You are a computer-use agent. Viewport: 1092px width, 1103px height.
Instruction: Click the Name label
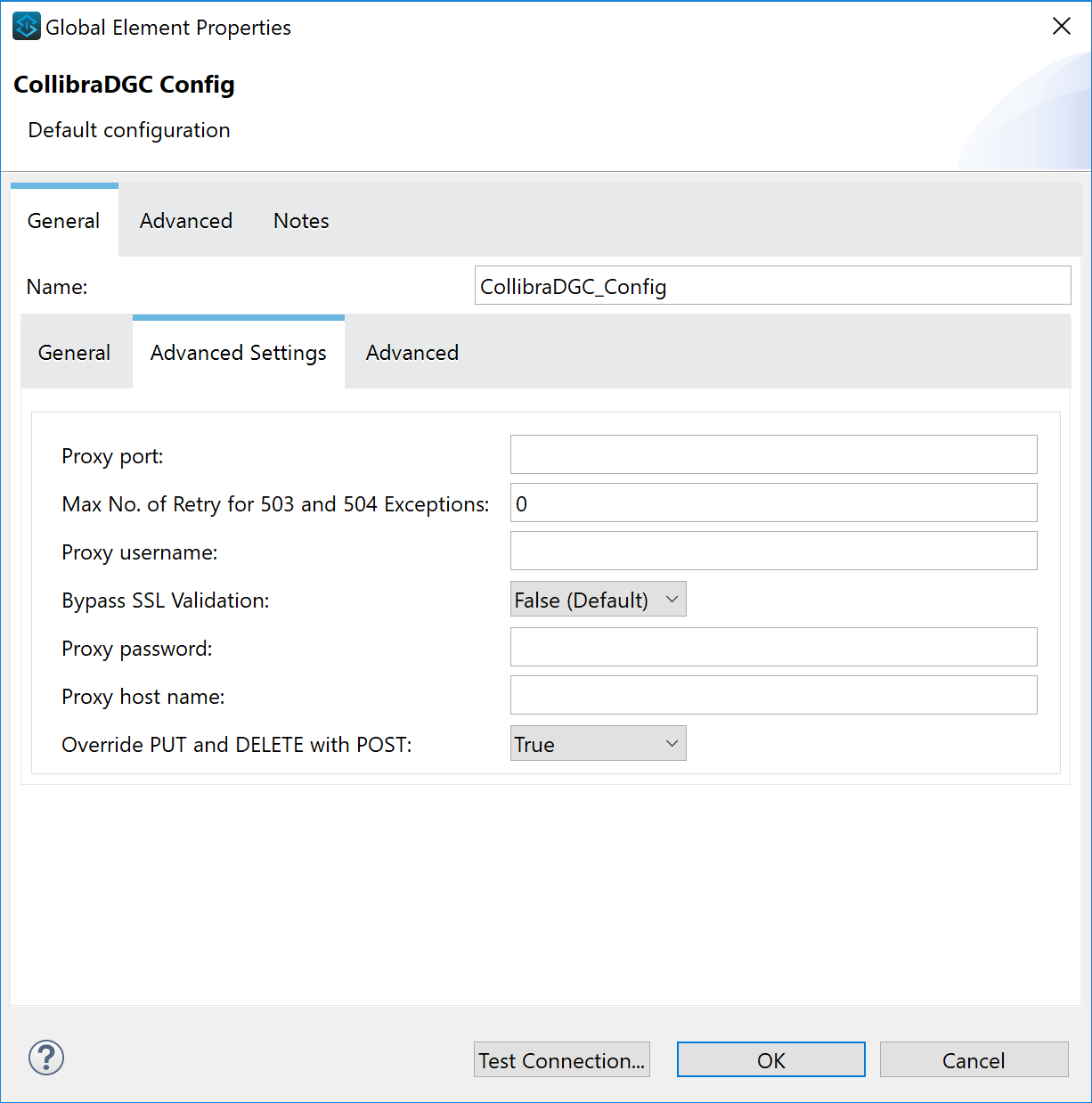57,287
